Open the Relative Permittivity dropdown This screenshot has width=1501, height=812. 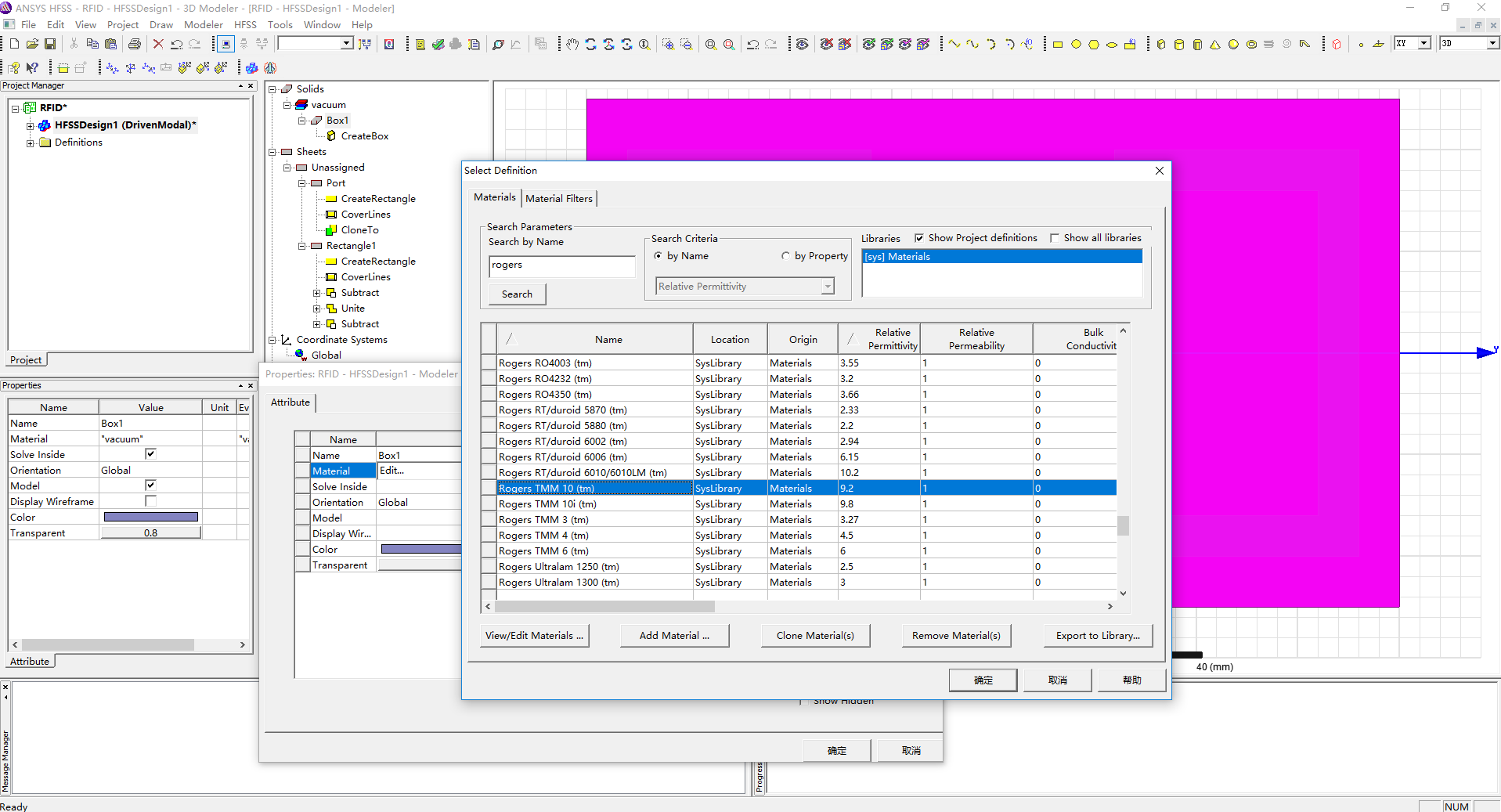(827, 287)
